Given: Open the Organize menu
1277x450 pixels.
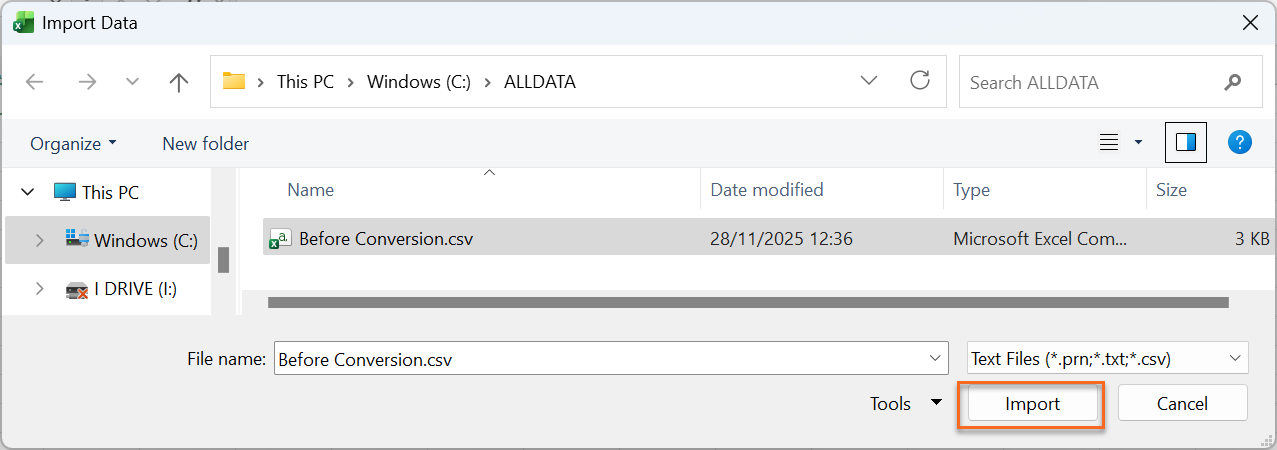Looking at the screenshot, I should (73, 144).
